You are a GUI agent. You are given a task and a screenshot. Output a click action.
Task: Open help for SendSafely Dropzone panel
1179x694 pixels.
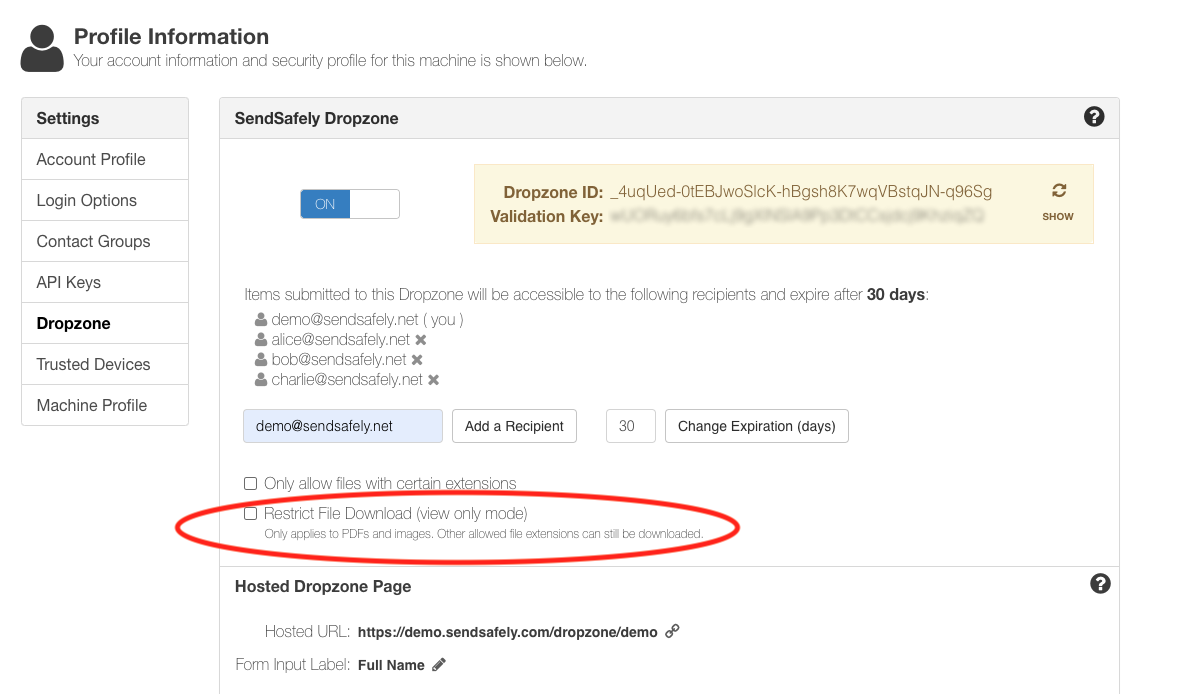[x=1094, y=117]
